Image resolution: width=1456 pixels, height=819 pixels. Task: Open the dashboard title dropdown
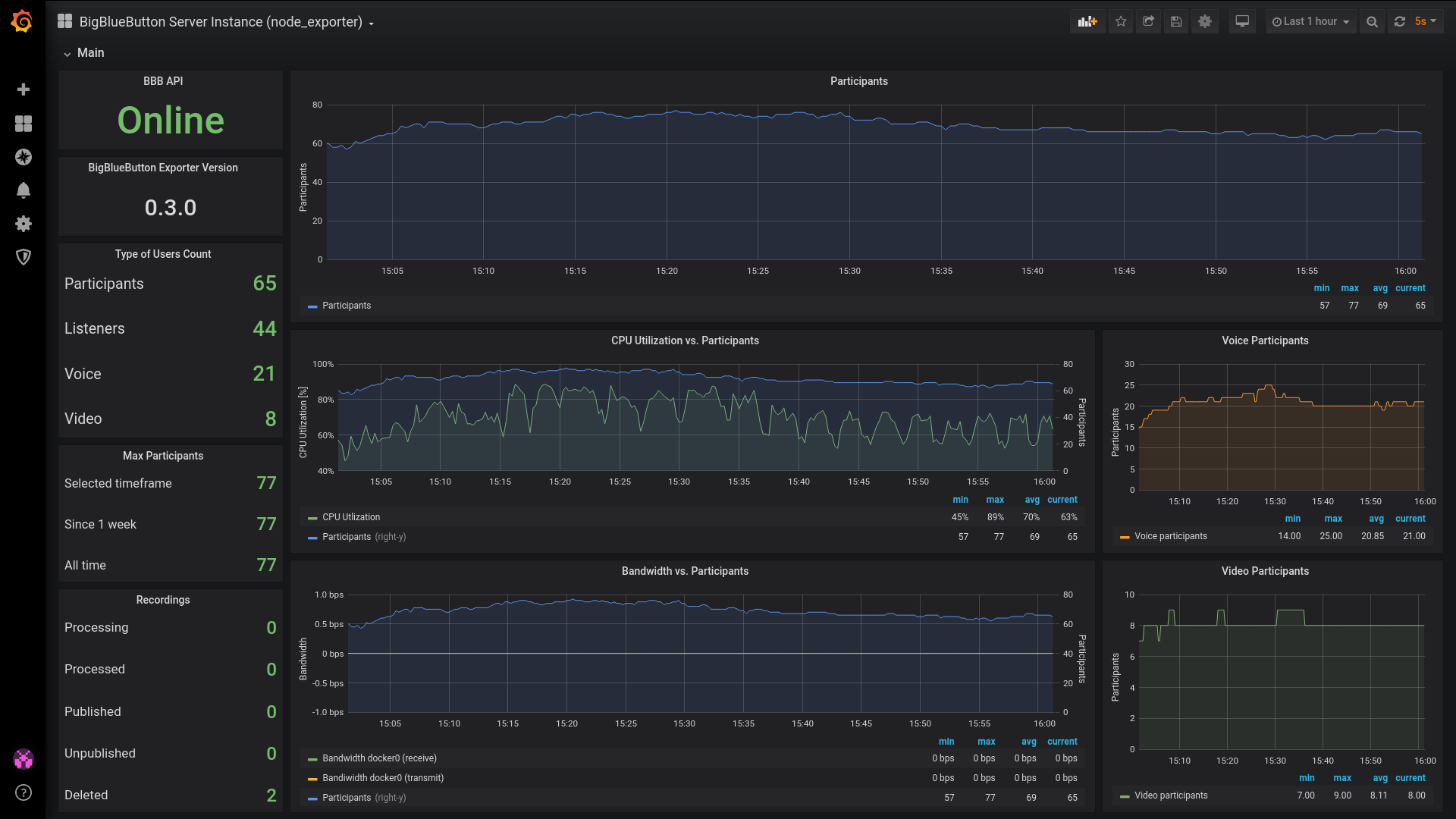tap(226, 22)
